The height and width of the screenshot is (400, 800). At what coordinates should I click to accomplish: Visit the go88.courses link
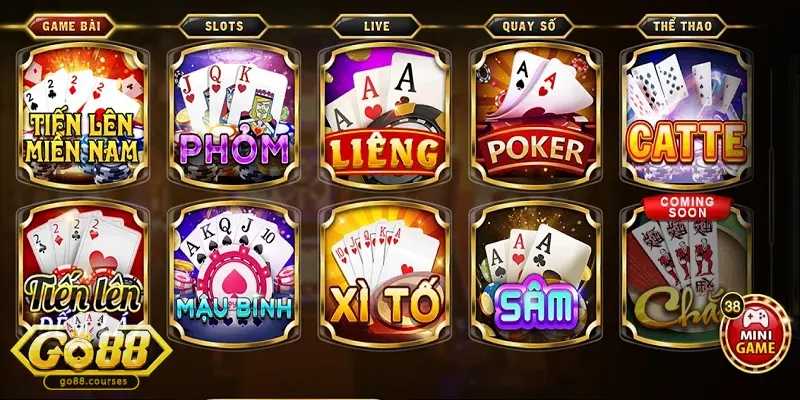coord(91,382)
